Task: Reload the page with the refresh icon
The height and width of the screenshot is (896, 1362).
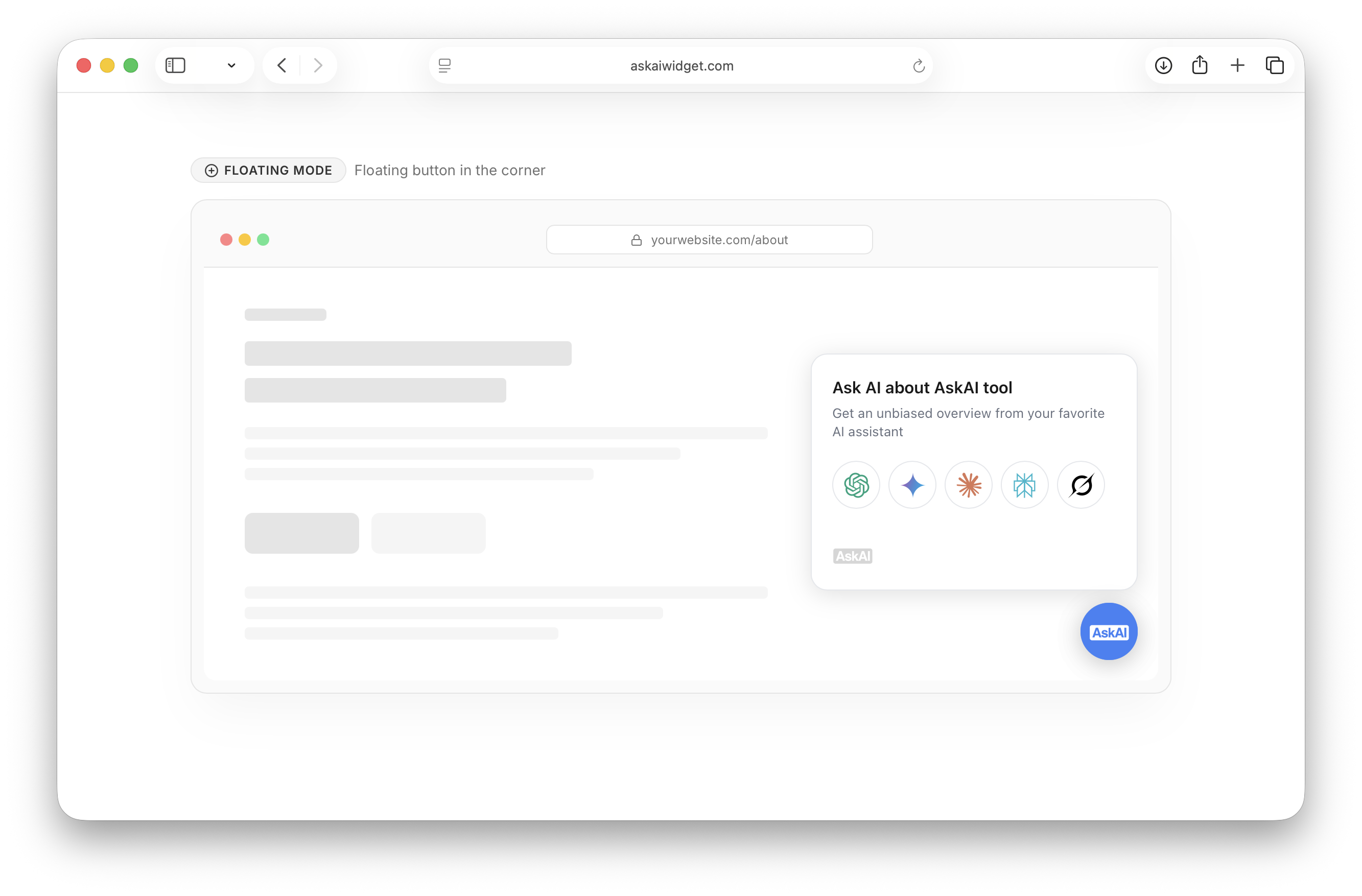Action: pos(919,66)
